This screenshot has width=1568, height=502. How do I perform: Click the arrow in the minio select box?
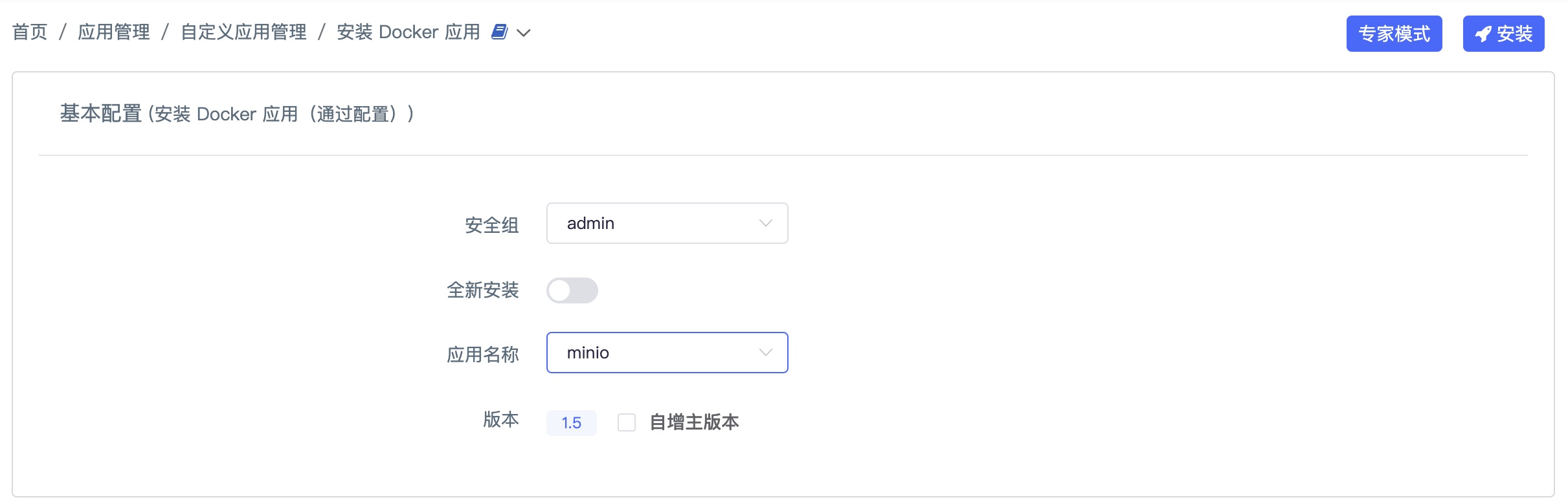(765, 353)
